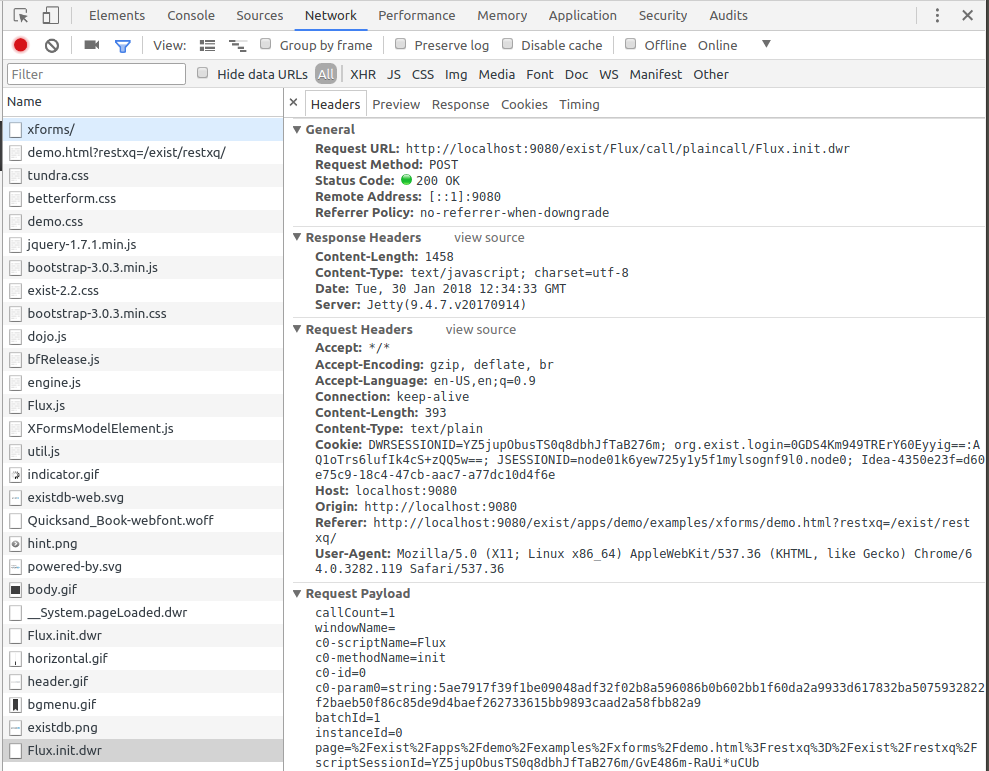Switch to request Response tab
This screenshot has width=989, height=771.
coord(460,105)
